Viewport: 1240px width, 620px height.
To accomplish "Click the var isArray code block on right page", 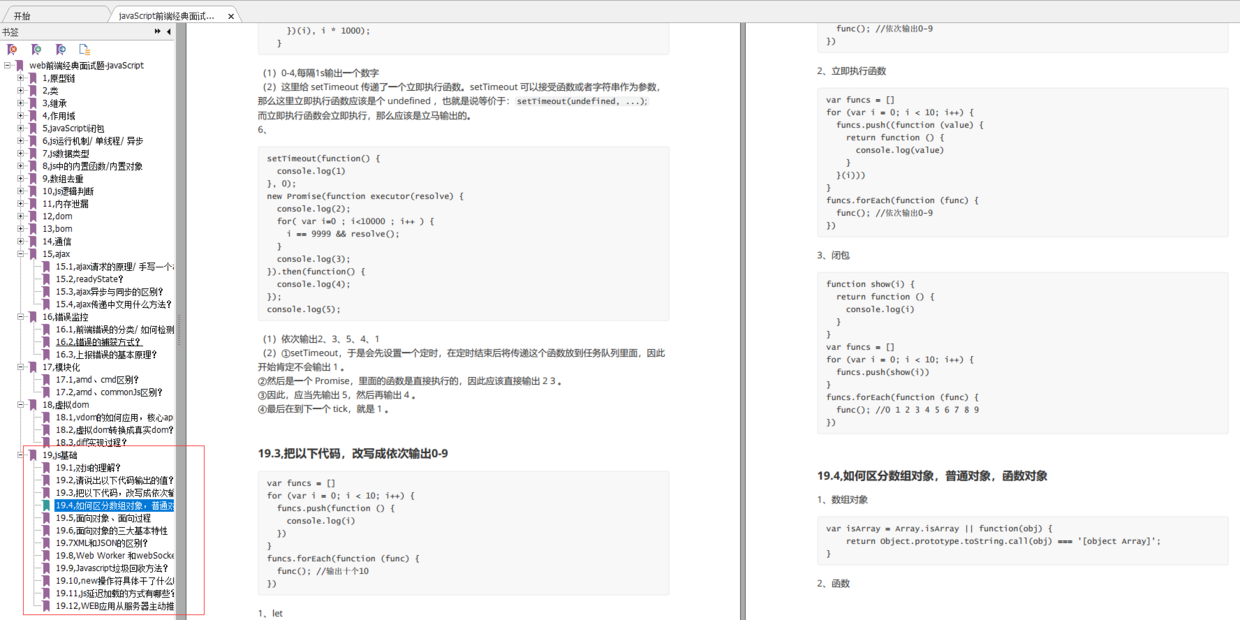I will pyautogui.click(x=1022, y=541).
